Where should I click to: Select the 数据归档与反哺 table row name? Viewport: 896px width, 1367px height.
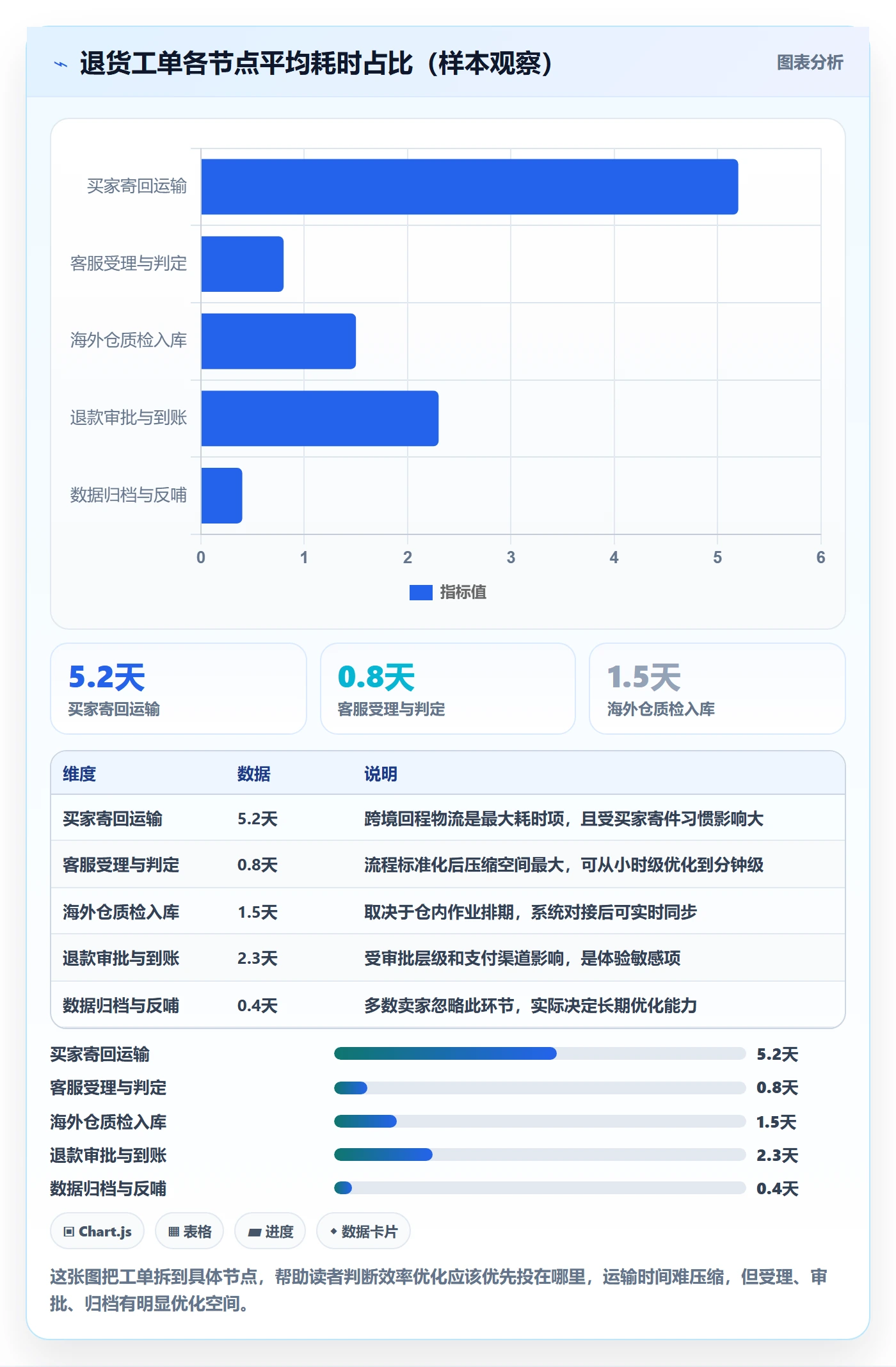coord(121,1005)
